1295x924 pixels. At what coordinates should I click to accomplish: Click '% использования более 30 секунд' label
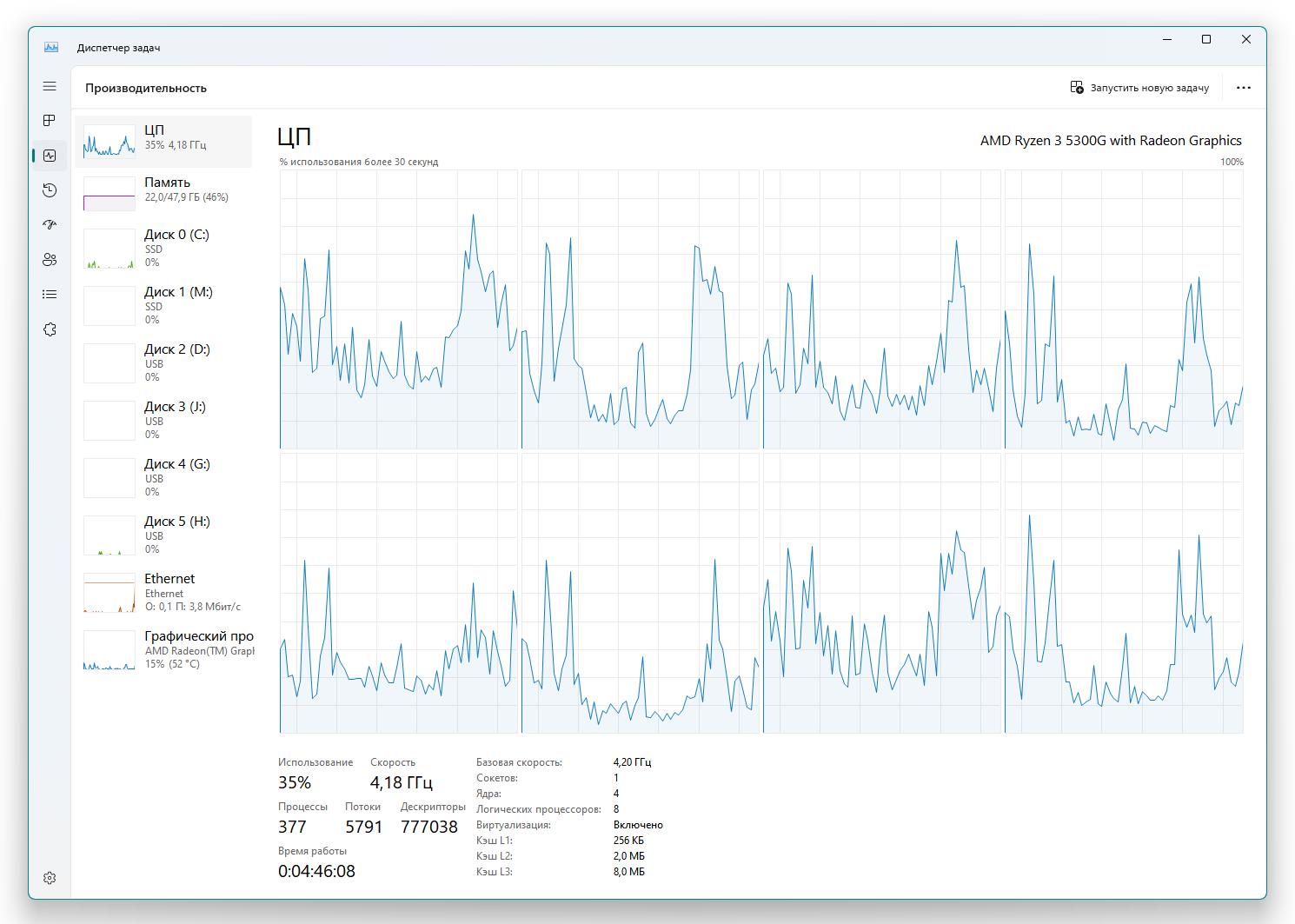(359, 162)
